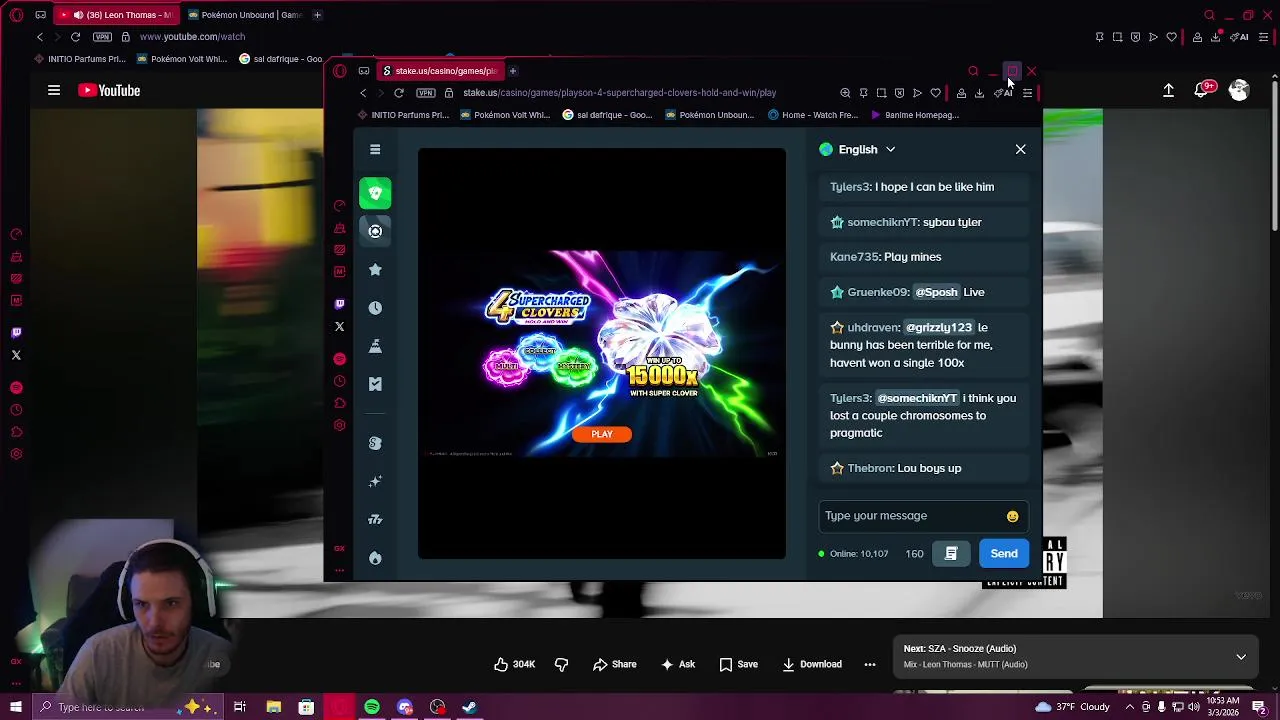Like the video with 304K likes
Image resolution: width=1280 pixels, height=720 pixels.
pos(514,664)
